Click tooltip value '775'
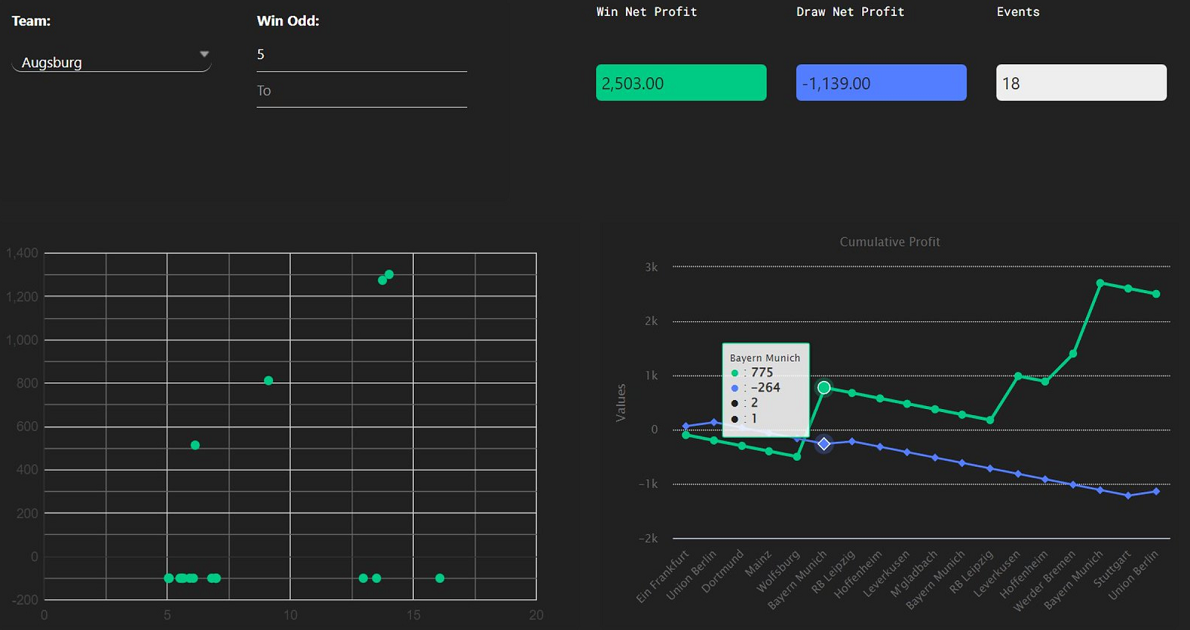The width and height of the screenshot is (1190, 630). pos(762,373)
